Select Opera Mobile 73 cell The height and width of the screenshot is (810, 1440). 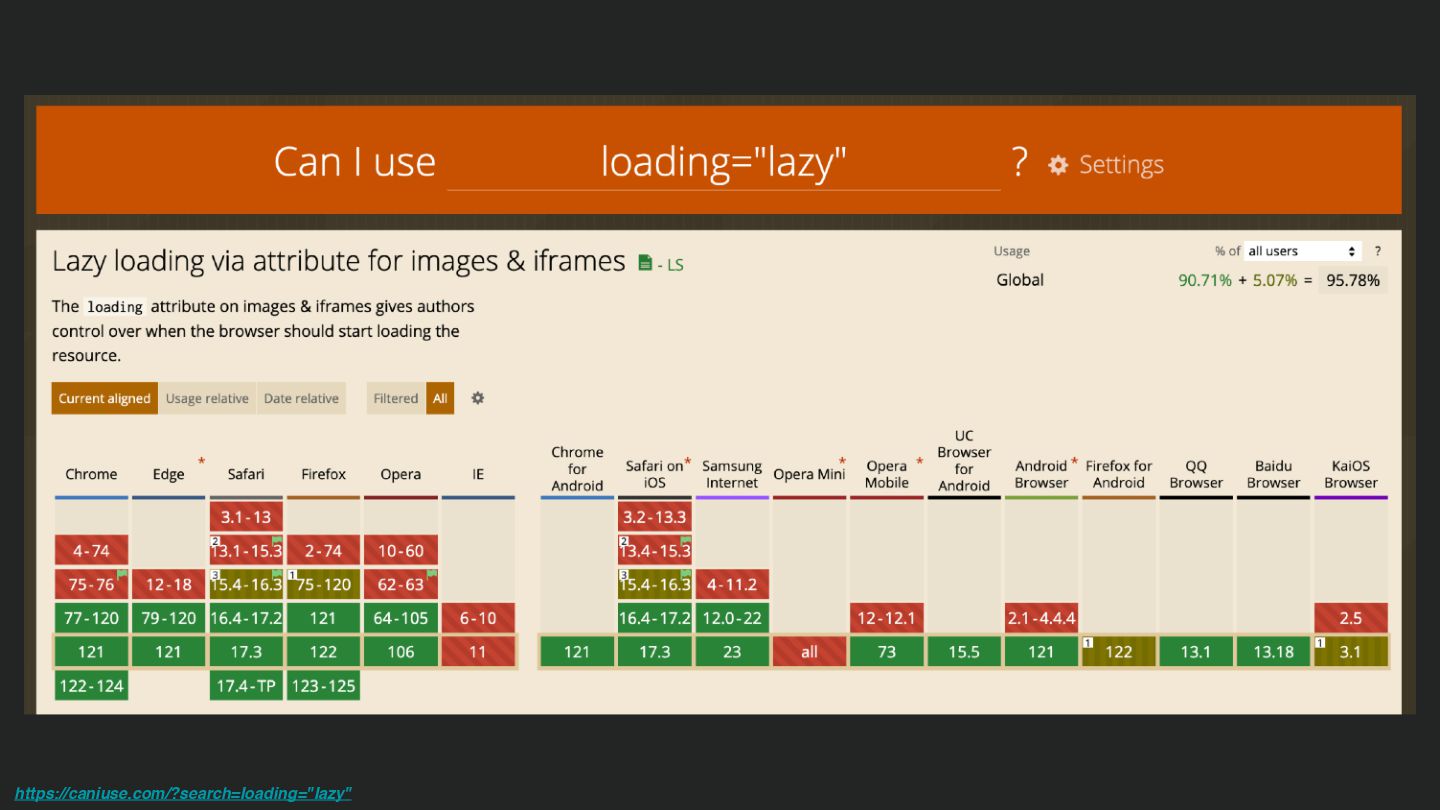tap(887, 652)
